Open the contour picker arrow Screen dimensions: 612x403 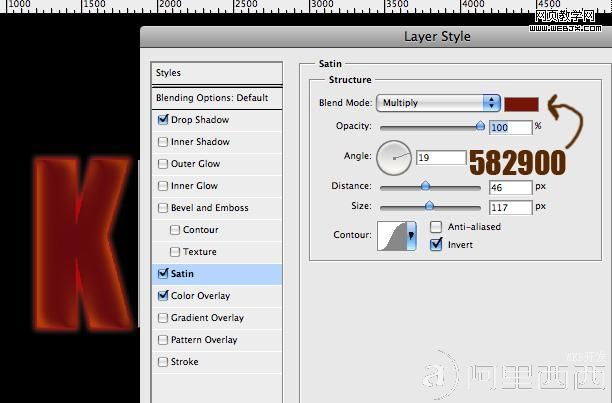pyautogui.click(x=411, y=235)
